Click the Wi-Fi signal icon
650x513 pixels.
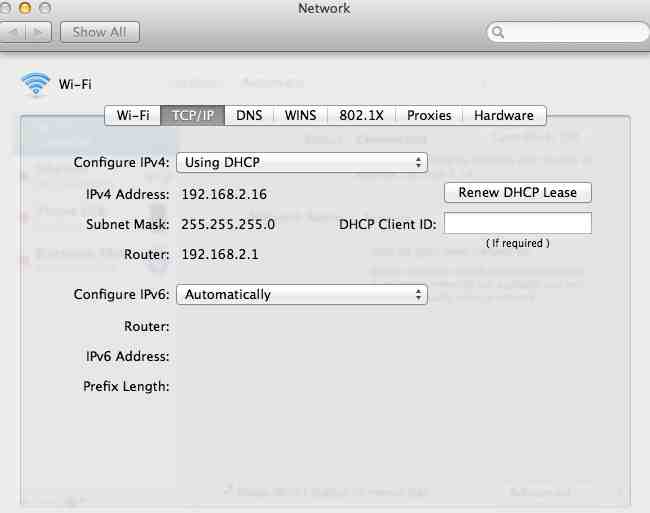pos(36,84)
